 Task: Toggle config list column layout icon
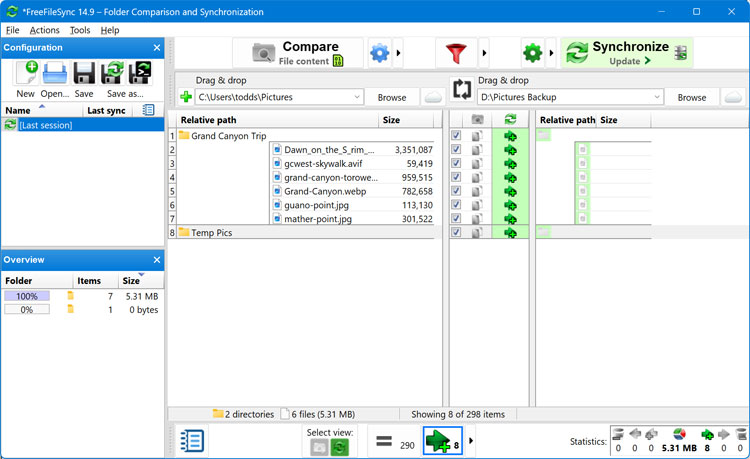pyautogui.click(x=149, y=110)
